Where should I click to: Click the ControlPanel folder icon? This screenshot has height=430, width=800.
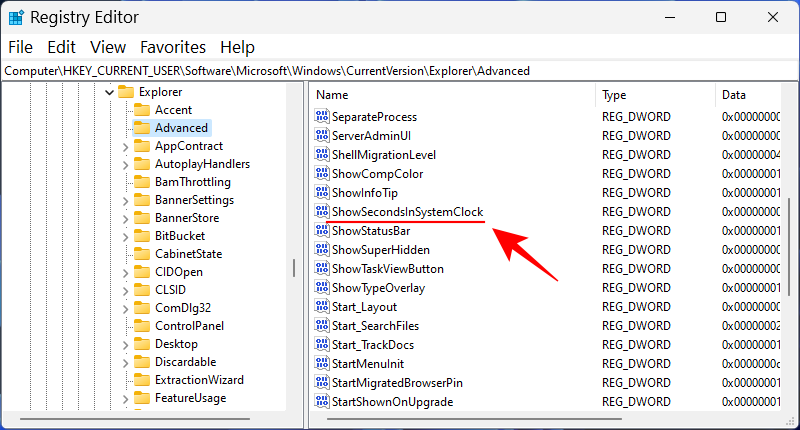coord(141,325)
